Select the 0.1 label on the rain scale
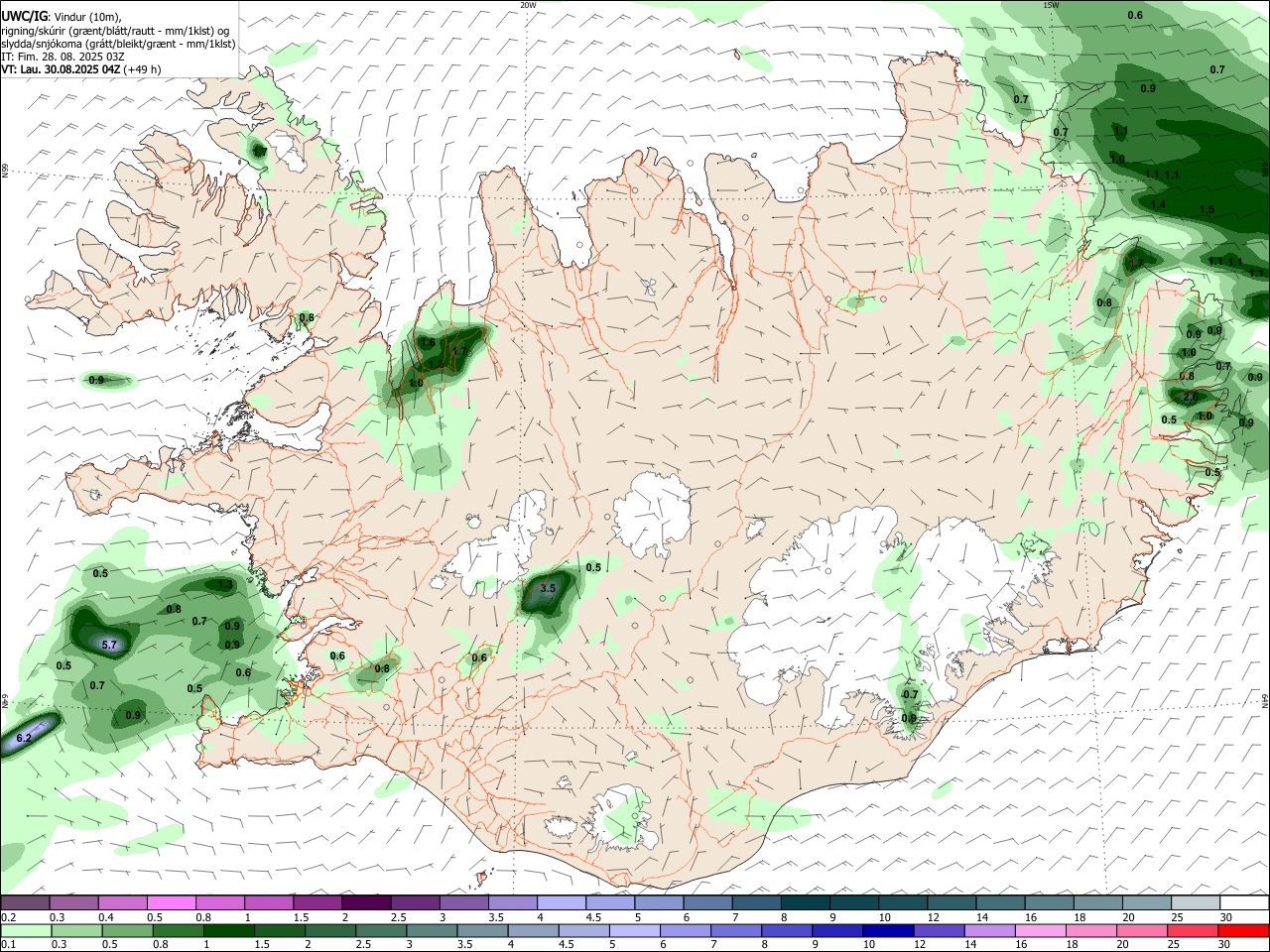 pos(8,945)
